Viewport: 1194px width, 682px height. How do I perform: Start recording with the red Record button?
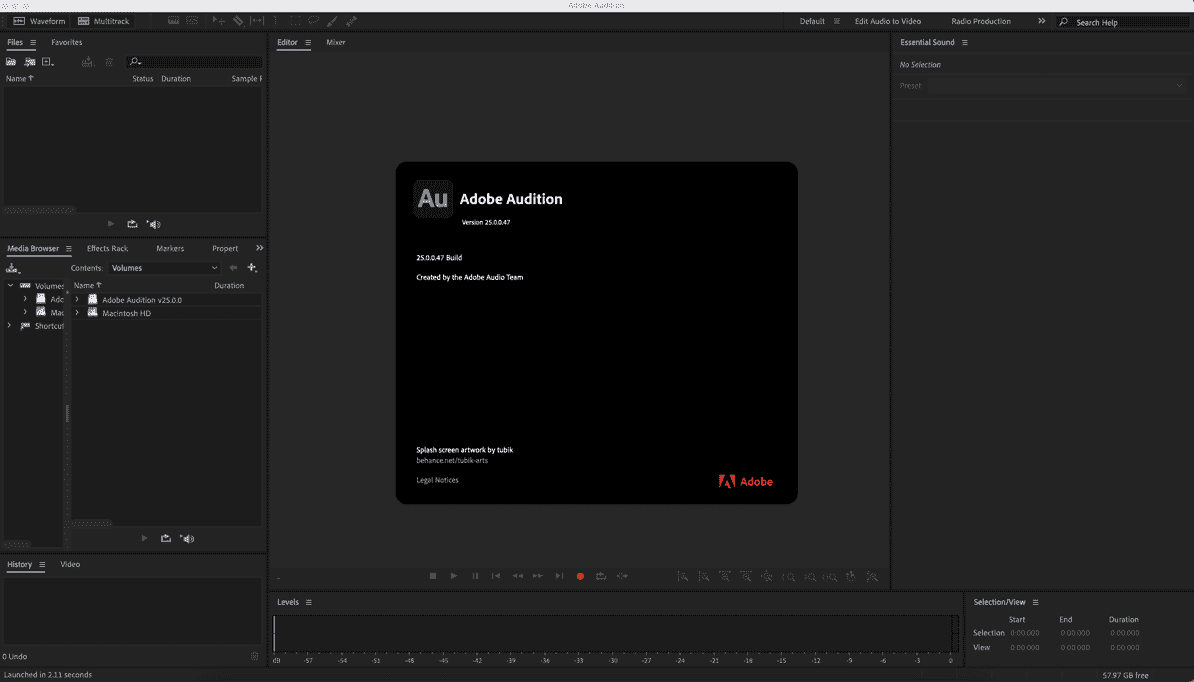point(579,576)
